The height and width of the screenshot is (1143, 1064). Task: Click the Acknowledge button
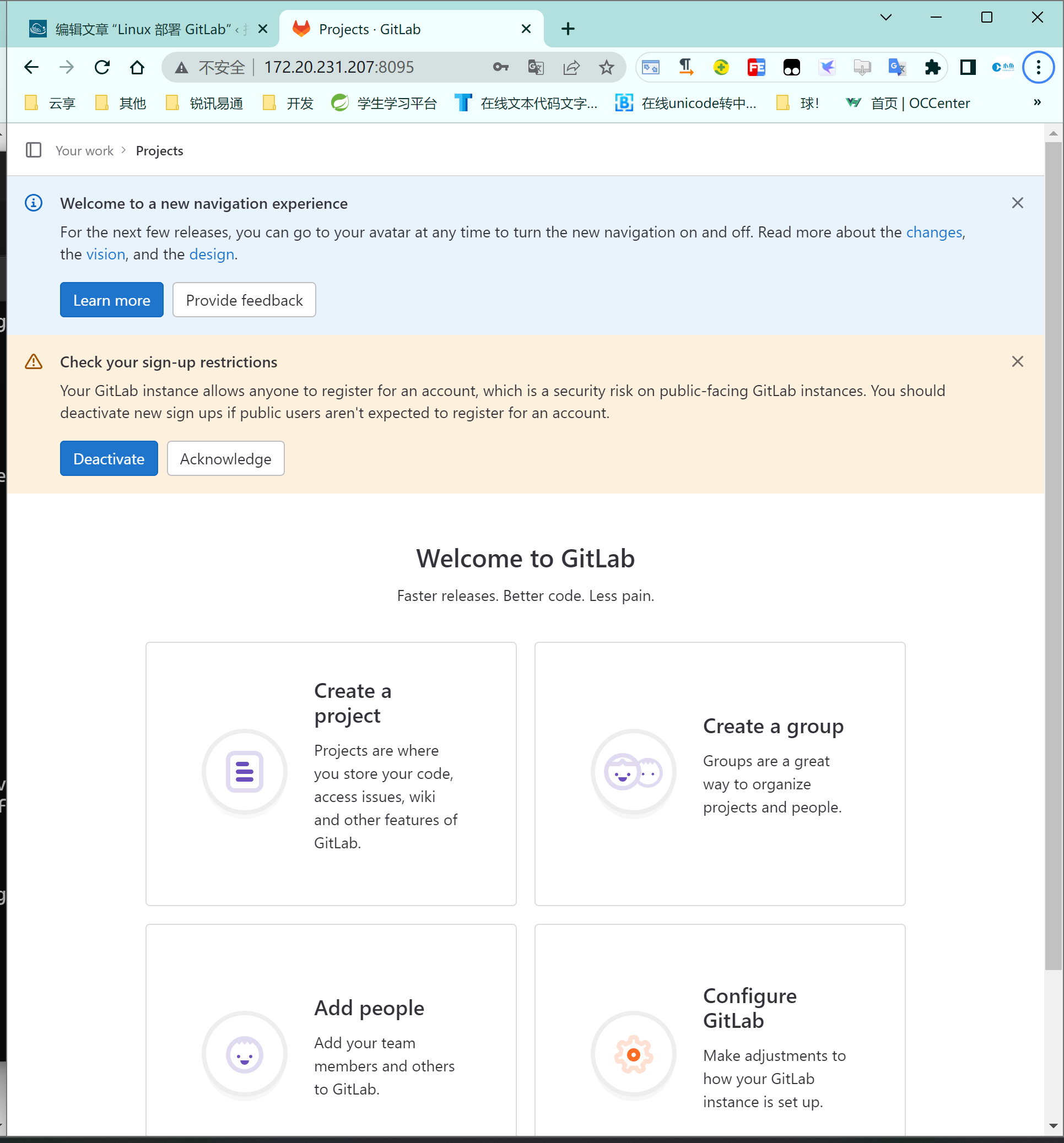(225, 458)
